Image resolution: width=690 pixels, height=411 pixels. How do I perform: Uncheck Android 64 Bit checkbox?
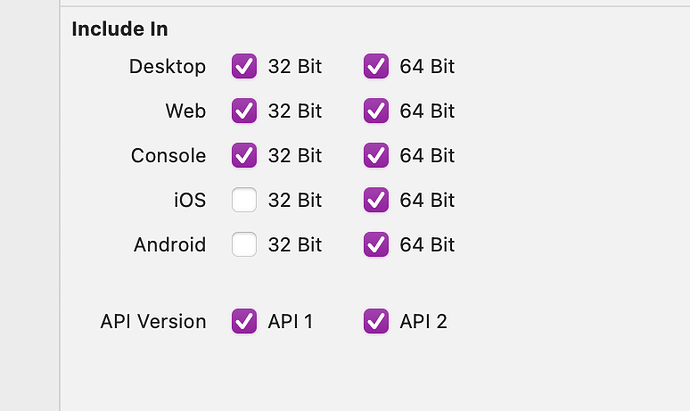click(x=376, y=245)
